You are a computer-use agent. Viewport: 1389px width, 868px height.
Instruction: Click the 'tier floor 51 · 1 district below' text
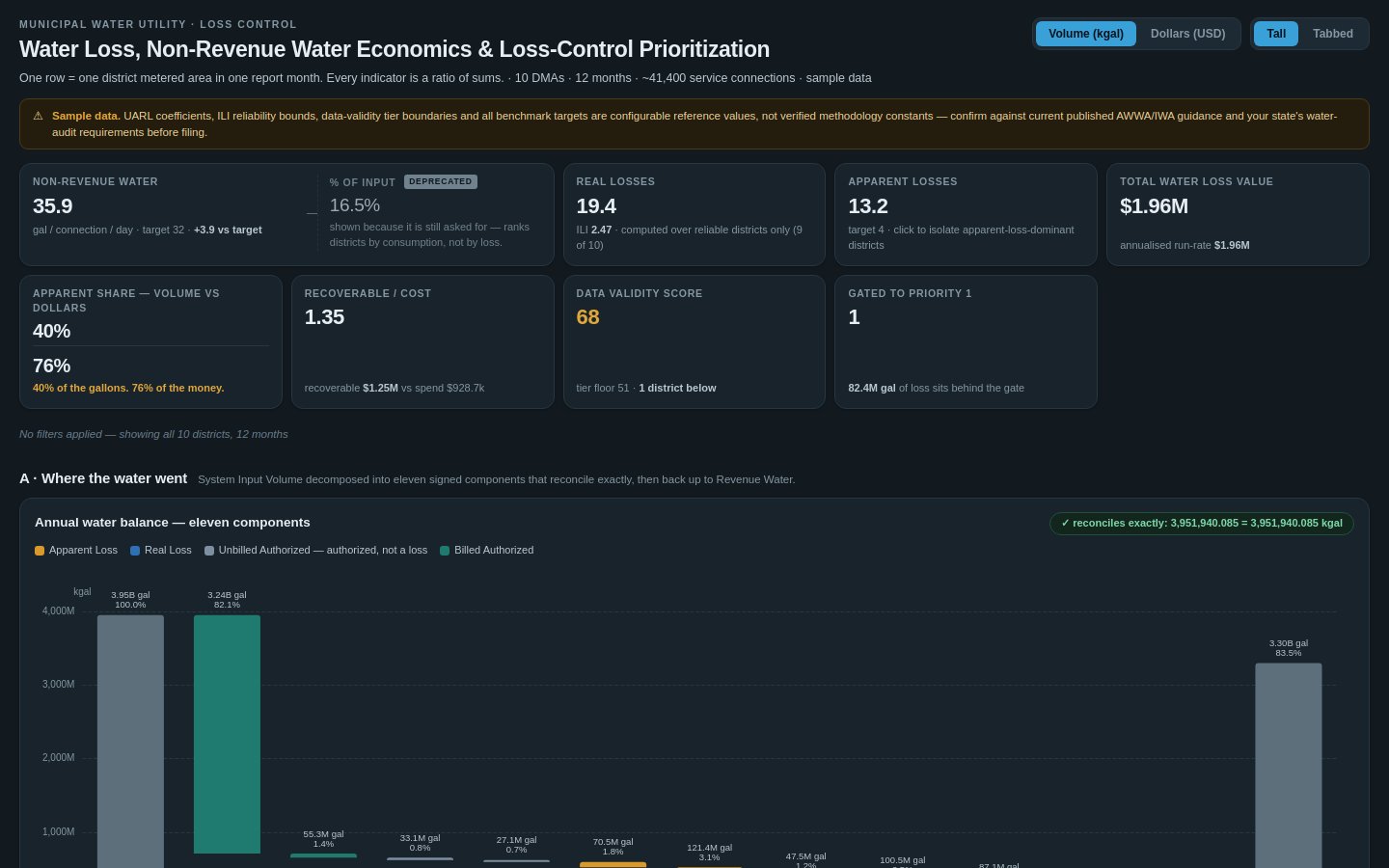pos(646,388)
